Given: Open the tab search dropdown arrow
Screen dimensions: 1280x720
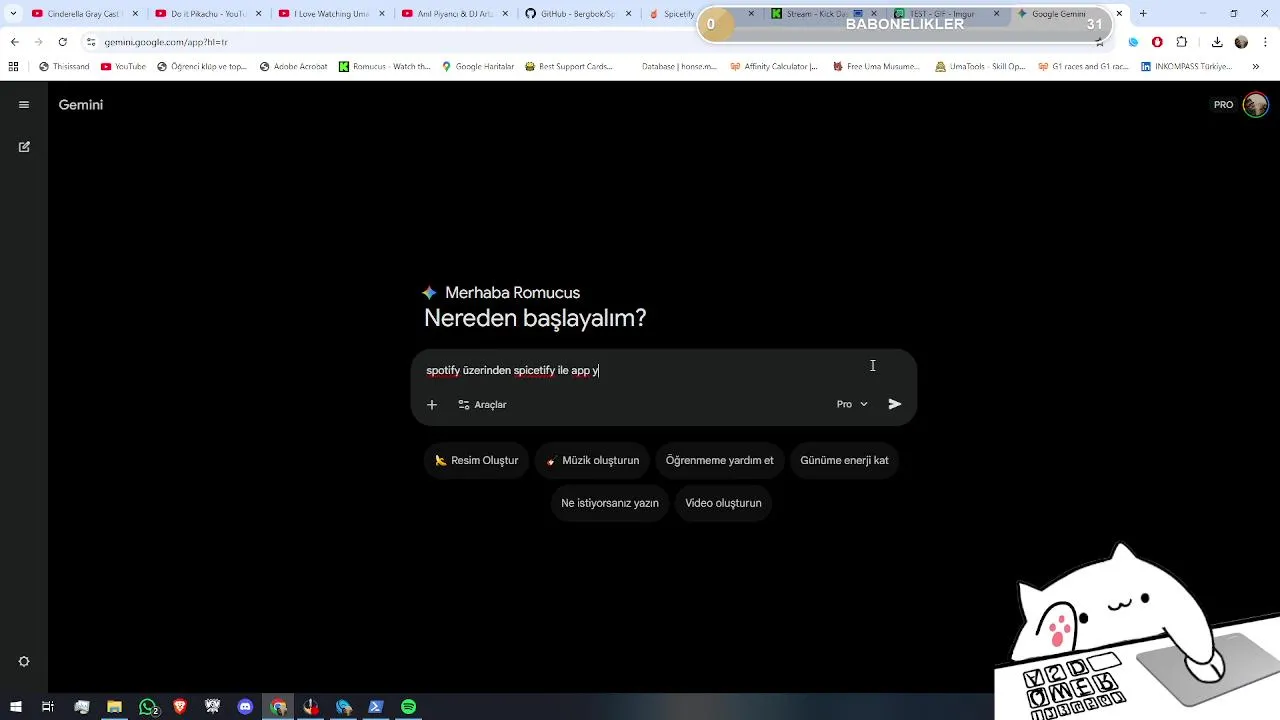Looking at the screenshot, I should click(x=13, y=14).
